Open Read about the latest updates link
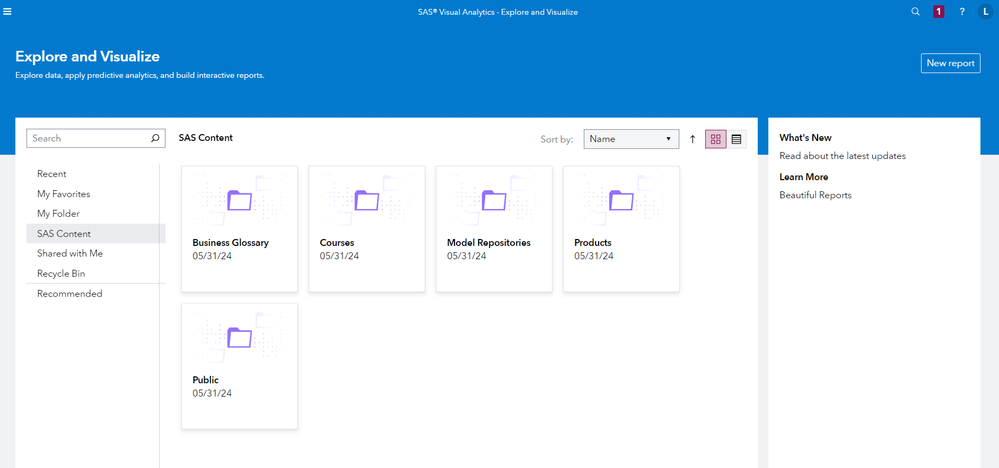The height and width of the screenshot is (468, 999). (842, 156)
